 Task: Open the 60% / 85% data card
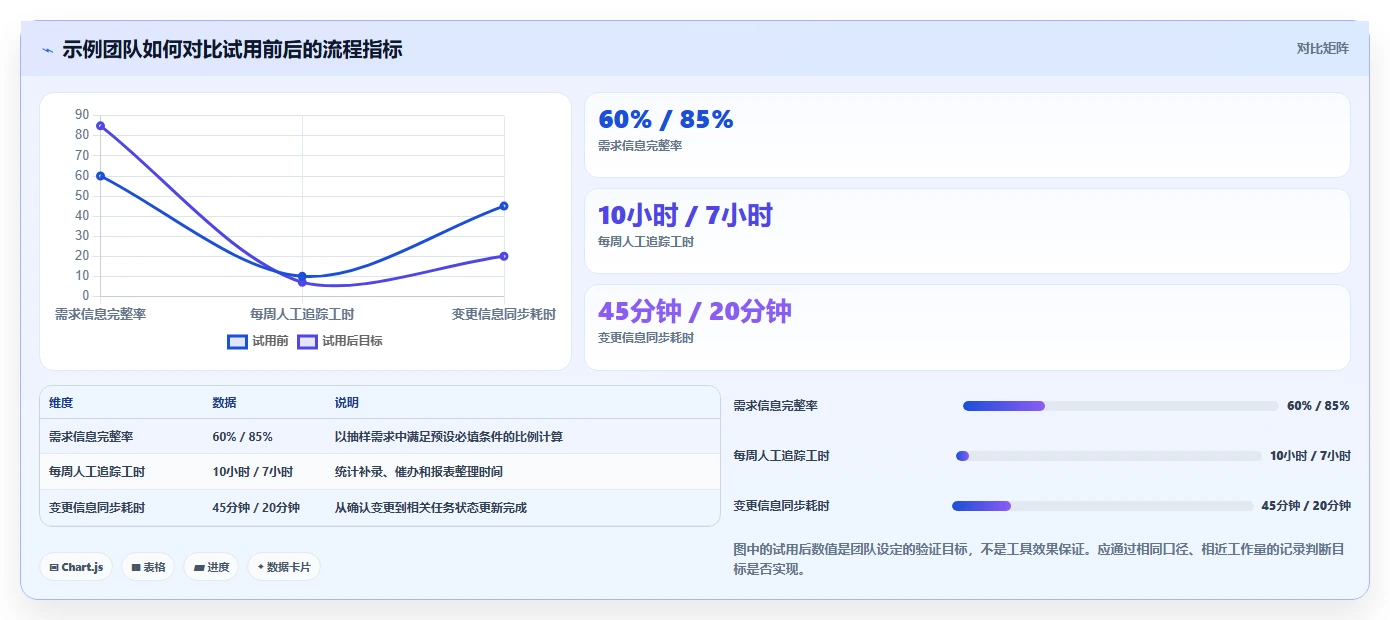967,135
